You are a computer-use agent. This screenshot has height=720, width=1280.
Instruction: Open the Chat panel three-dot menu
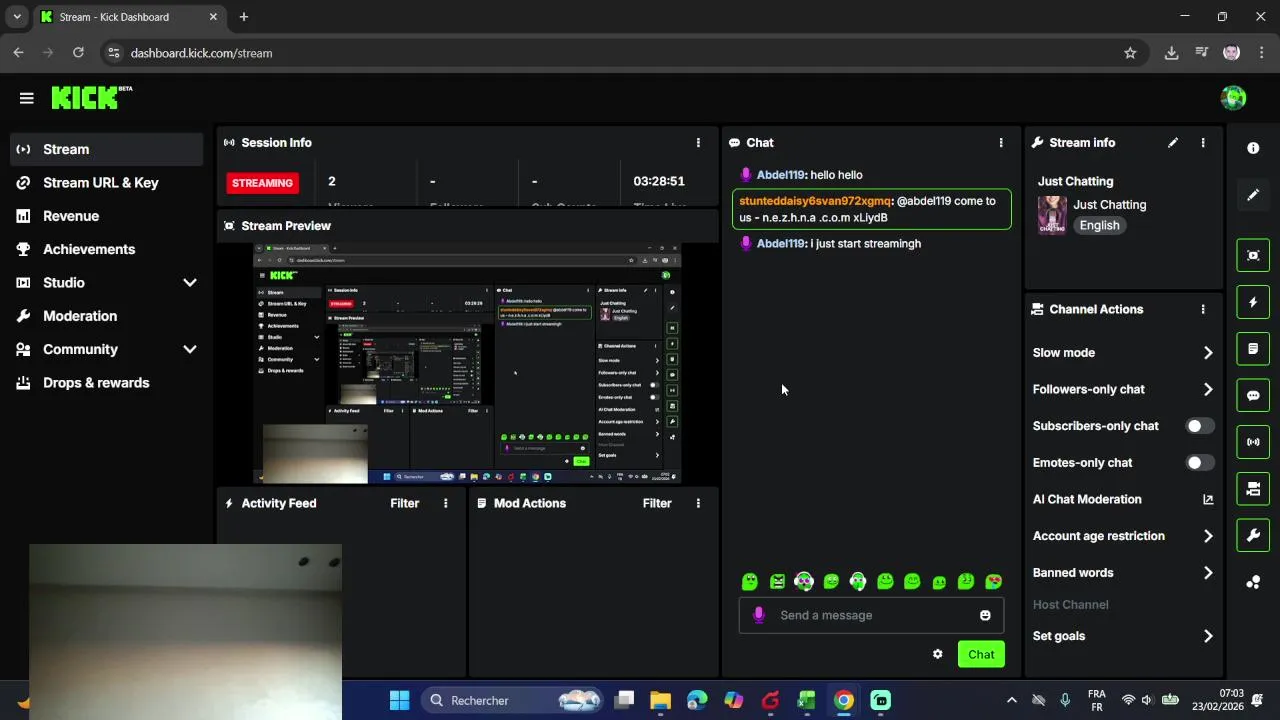point(1001,143)
